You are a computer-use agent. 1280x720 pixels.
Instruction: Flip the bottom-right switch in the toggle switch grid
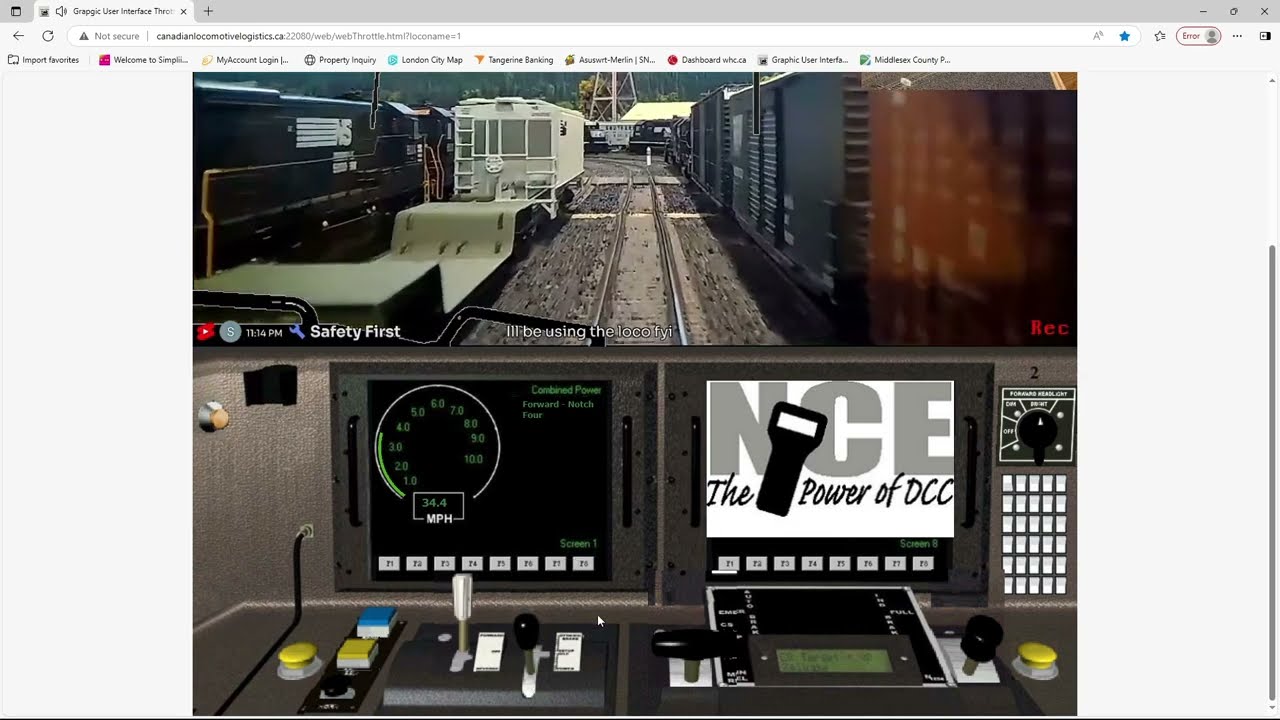(x=1060, y=584)
